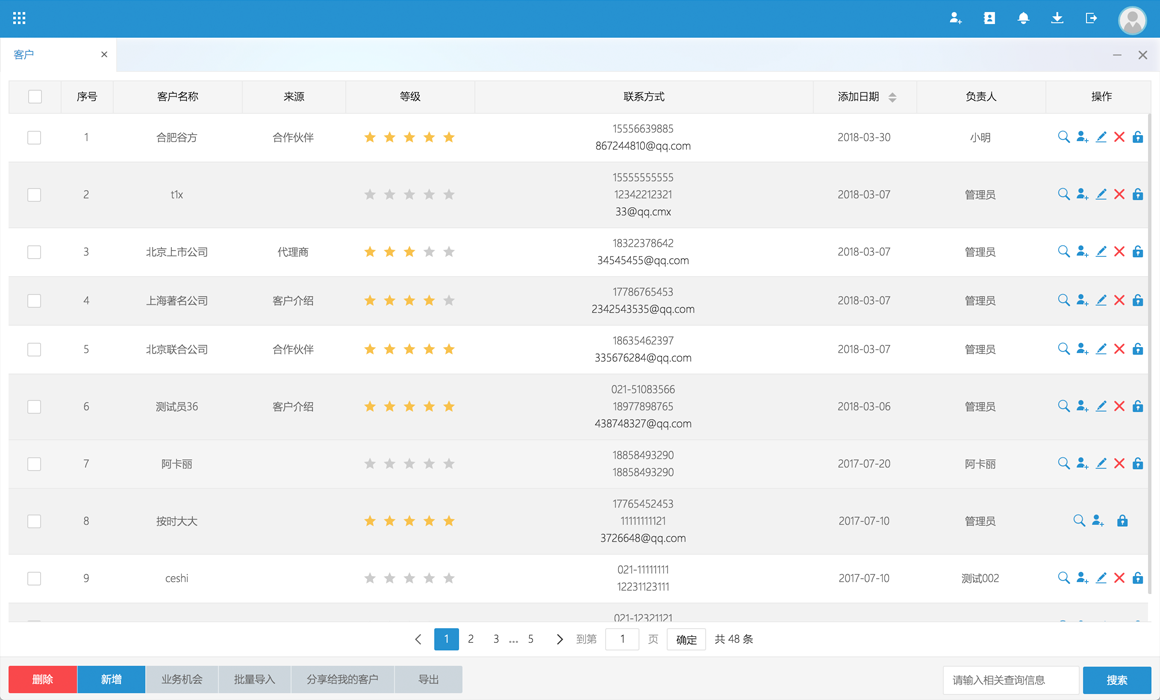Viewport: 1160px width, 700px height.
Task: Select the 上海著名公司 row checkbox
Action: coord(34,300)
